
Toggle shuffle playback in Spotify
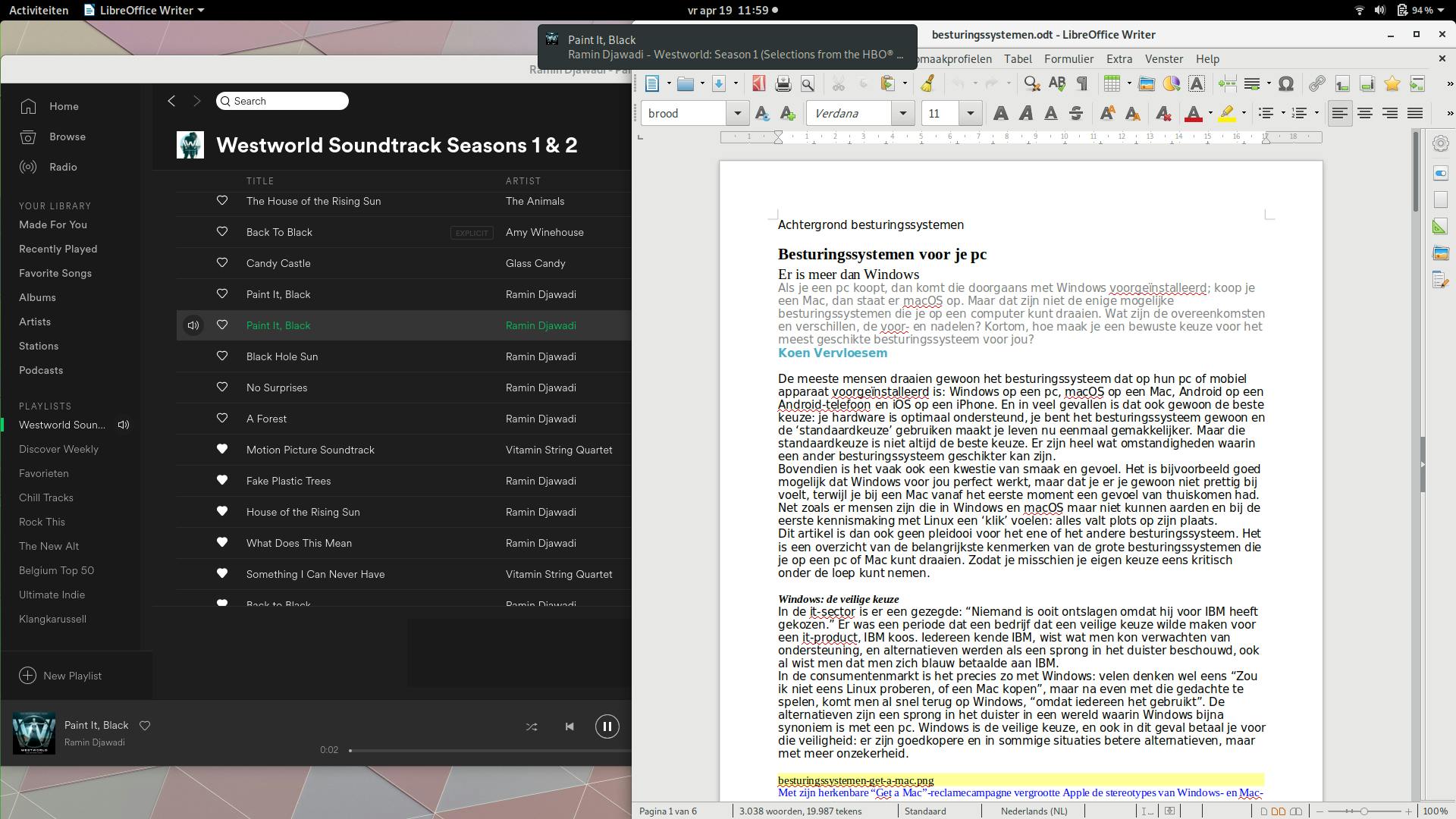point(532,726)
